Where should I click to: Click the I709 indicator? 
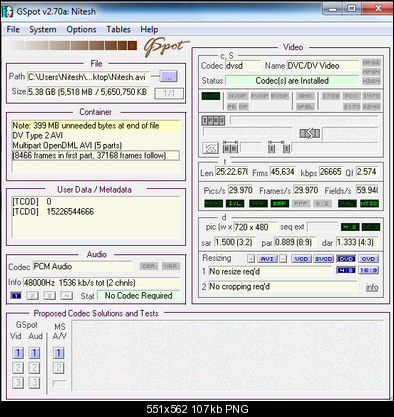pos(331,96)
